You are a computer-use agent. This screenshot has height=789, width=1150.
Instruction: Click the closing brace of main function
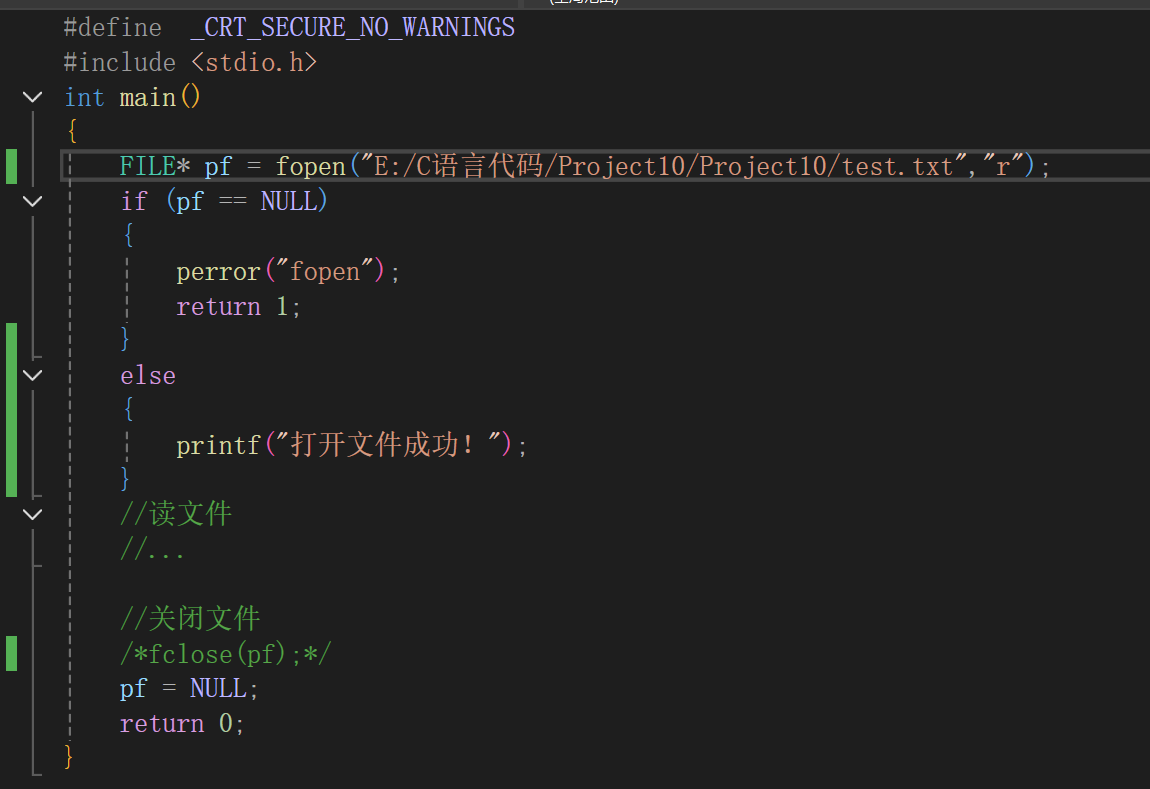(x=68, y=756)
